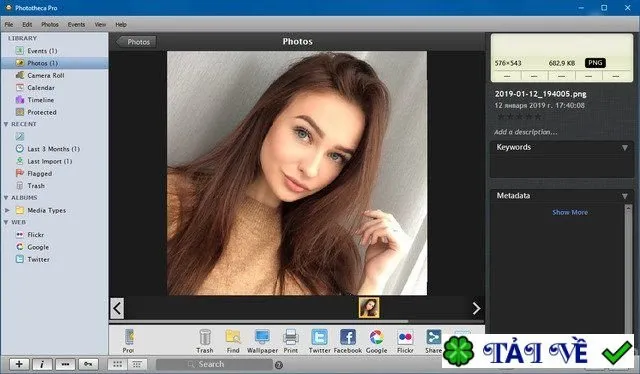Viewport: 640px width, 374px height.
Task: Click the Media Types folder label
Action: (x=47, y=210)
